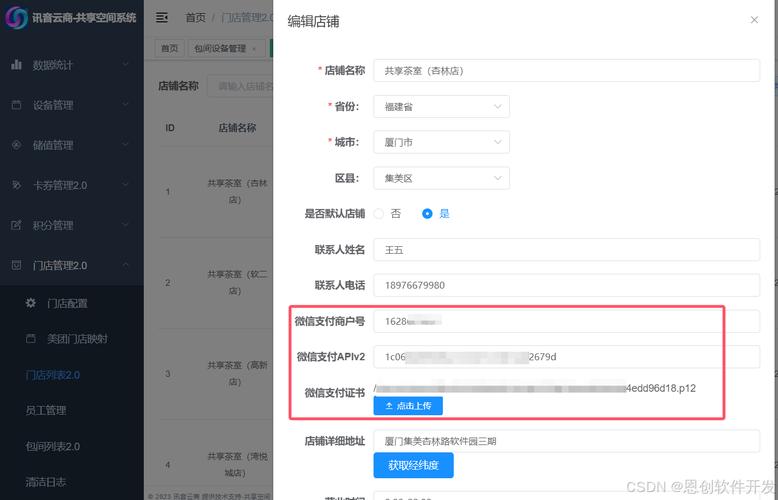778x500 pixels.
Task: Open 清洁日志 in sidebar
Action: [72, 482]
